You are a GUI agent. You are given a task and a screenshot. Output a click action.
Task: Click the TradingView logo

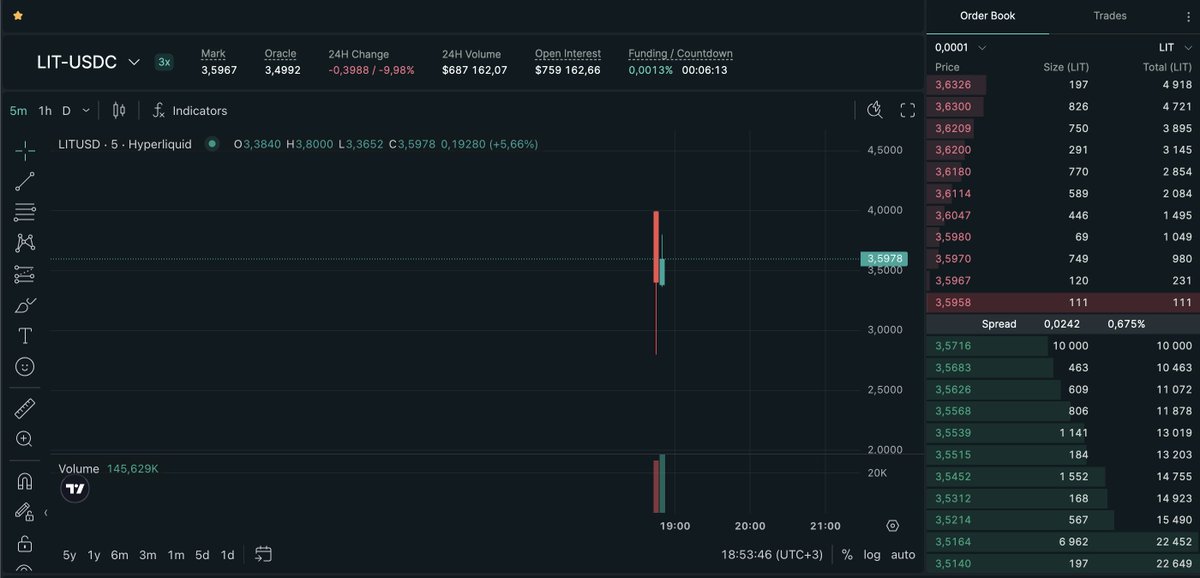pyautogui.click(x=75, y=488)
